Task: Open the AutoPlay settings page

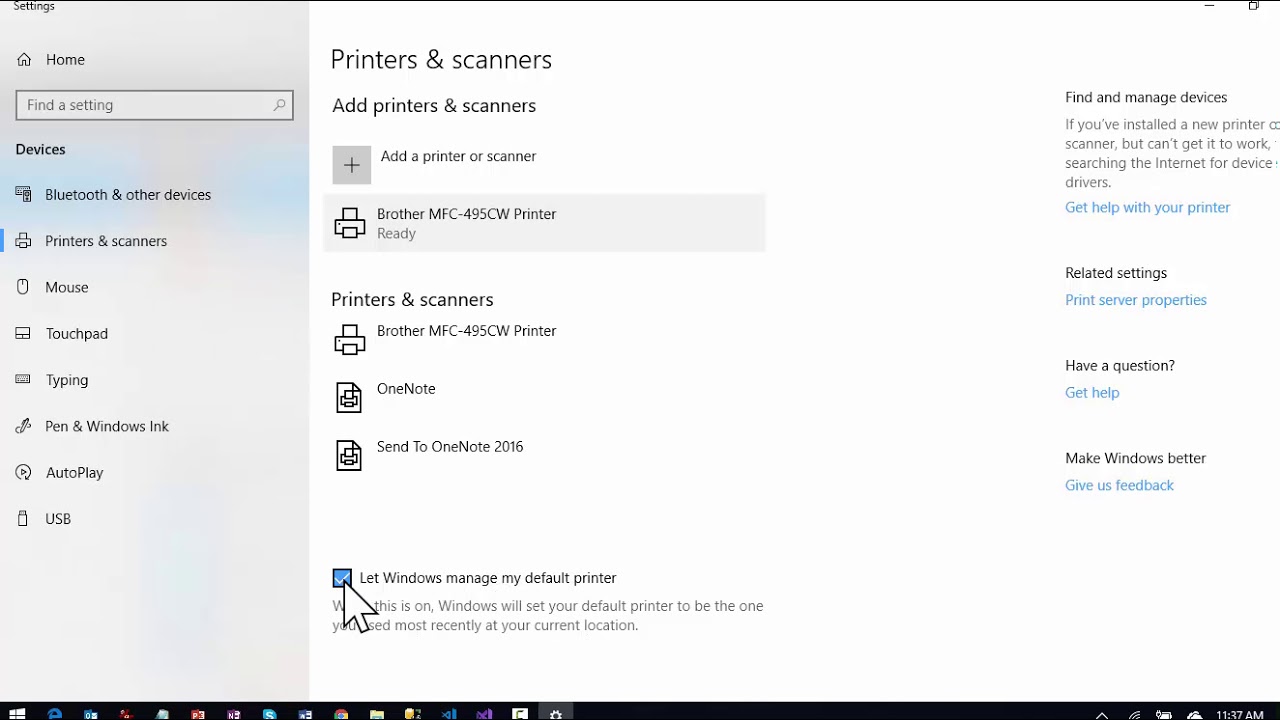Action: [60, 473]
